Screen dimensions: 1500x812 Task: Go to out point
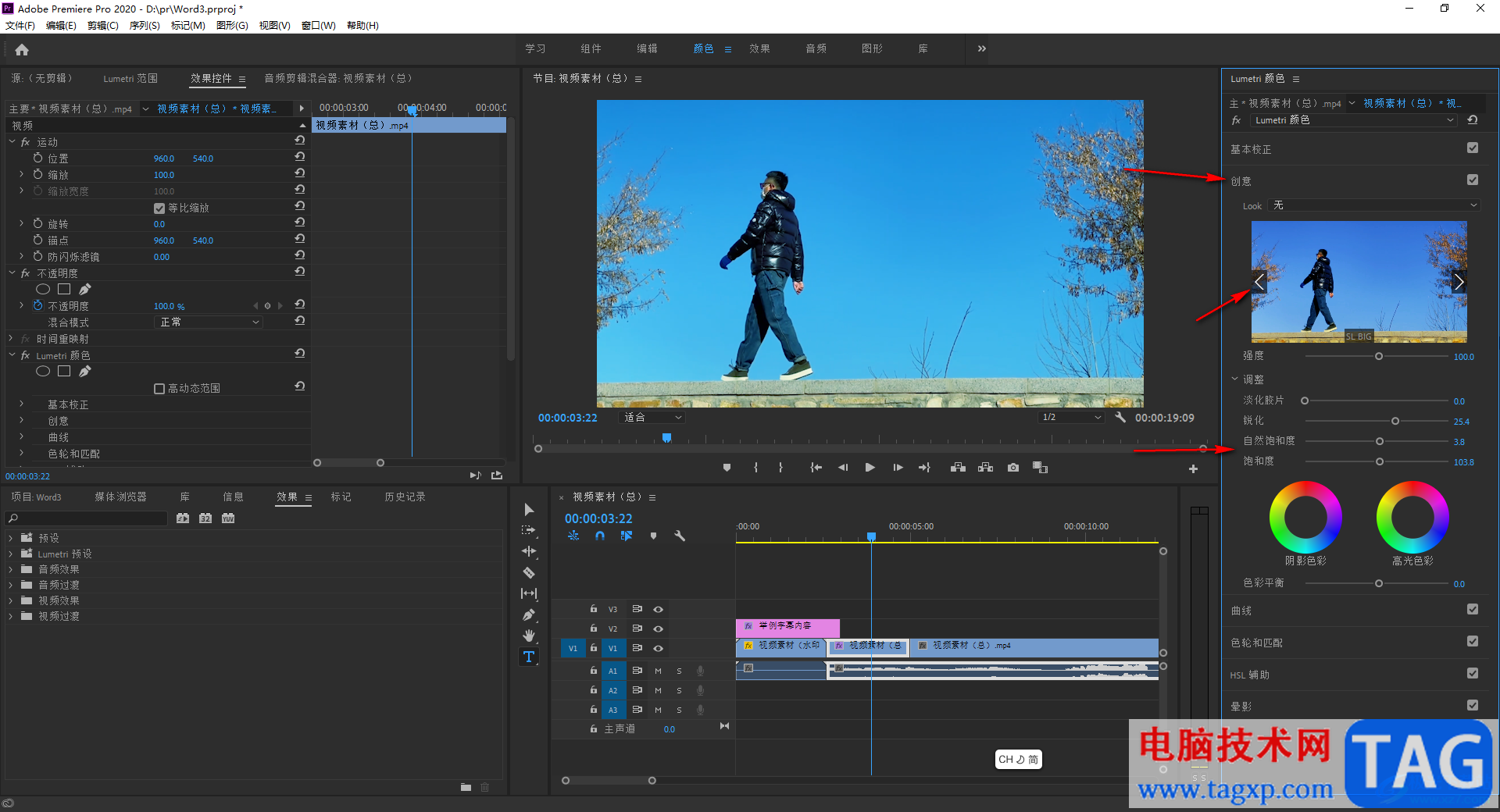coord(924,468)
